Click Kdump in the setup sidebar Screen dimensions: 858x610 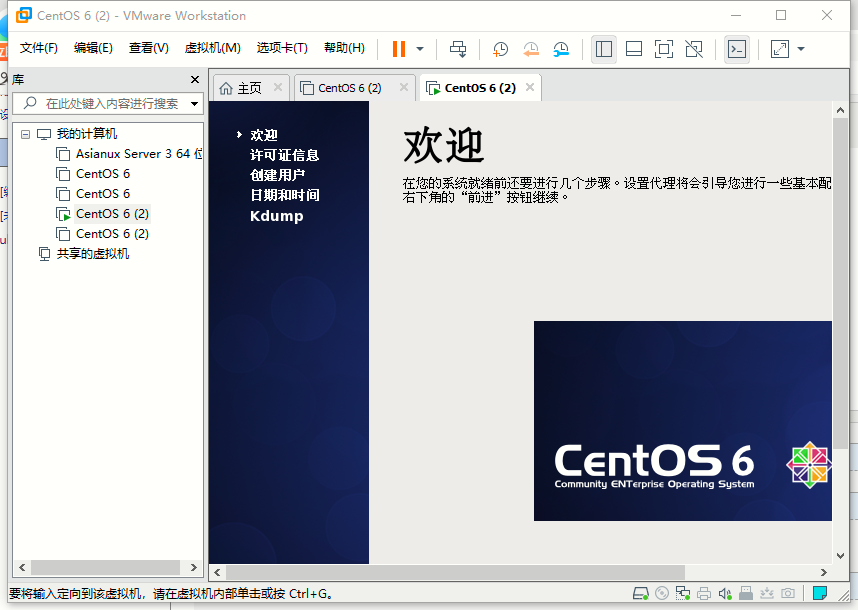click(277, 216)
